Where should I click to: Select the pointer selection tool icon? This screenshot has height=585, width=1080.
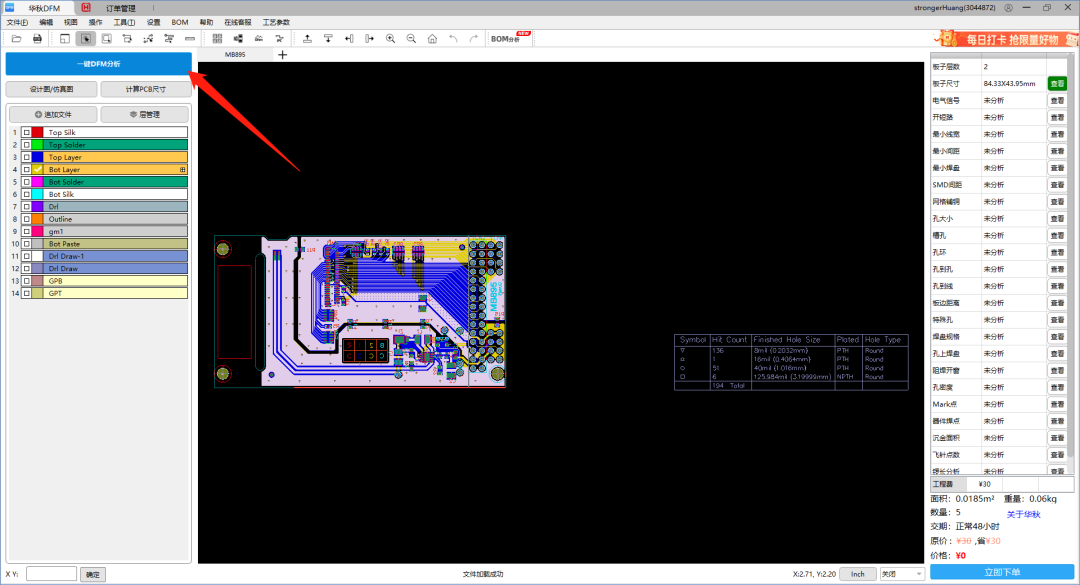pos(85,39)
